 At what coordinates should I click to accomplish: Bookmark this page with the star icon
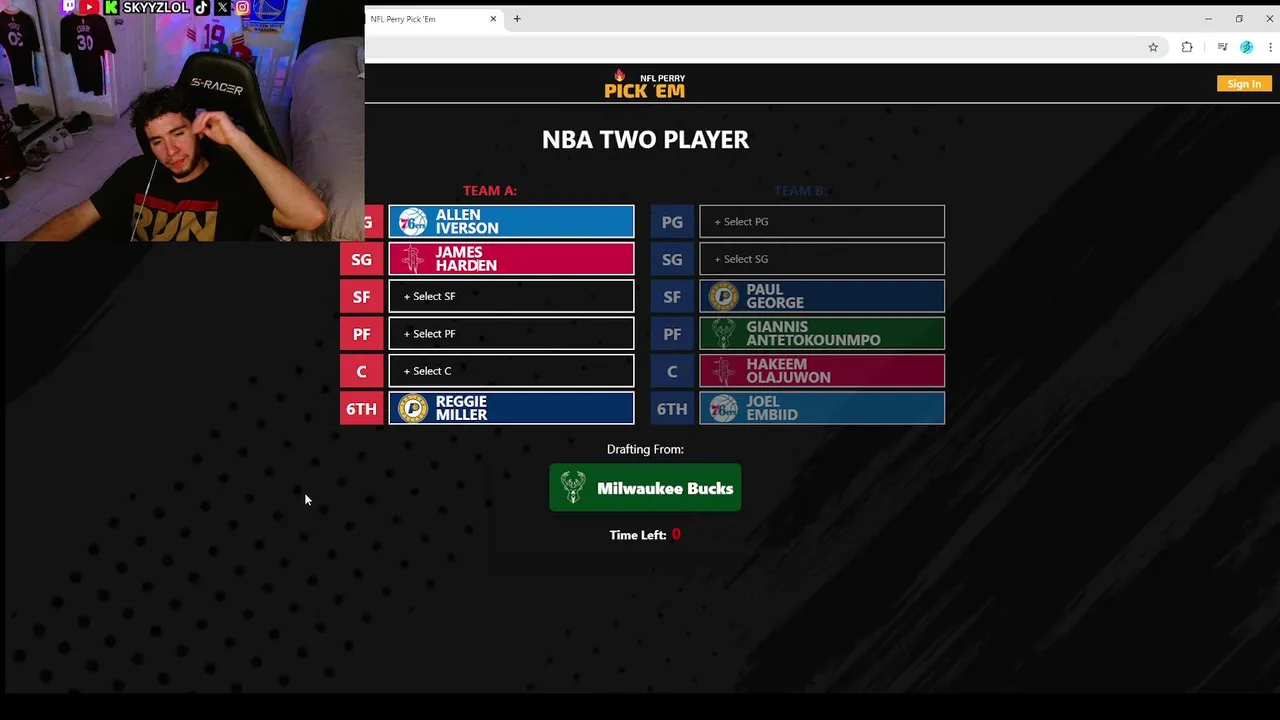(x=1153, y=47)
